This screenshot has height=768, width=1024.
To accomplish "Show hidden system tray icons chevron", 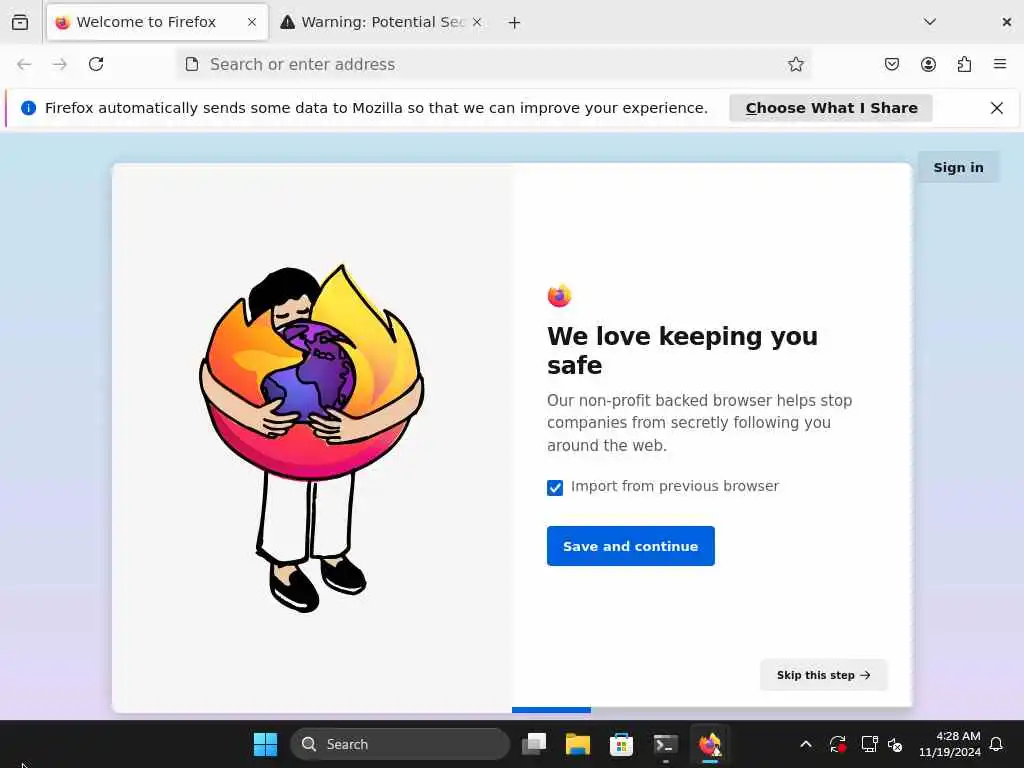I will click(x=806, y=744).
